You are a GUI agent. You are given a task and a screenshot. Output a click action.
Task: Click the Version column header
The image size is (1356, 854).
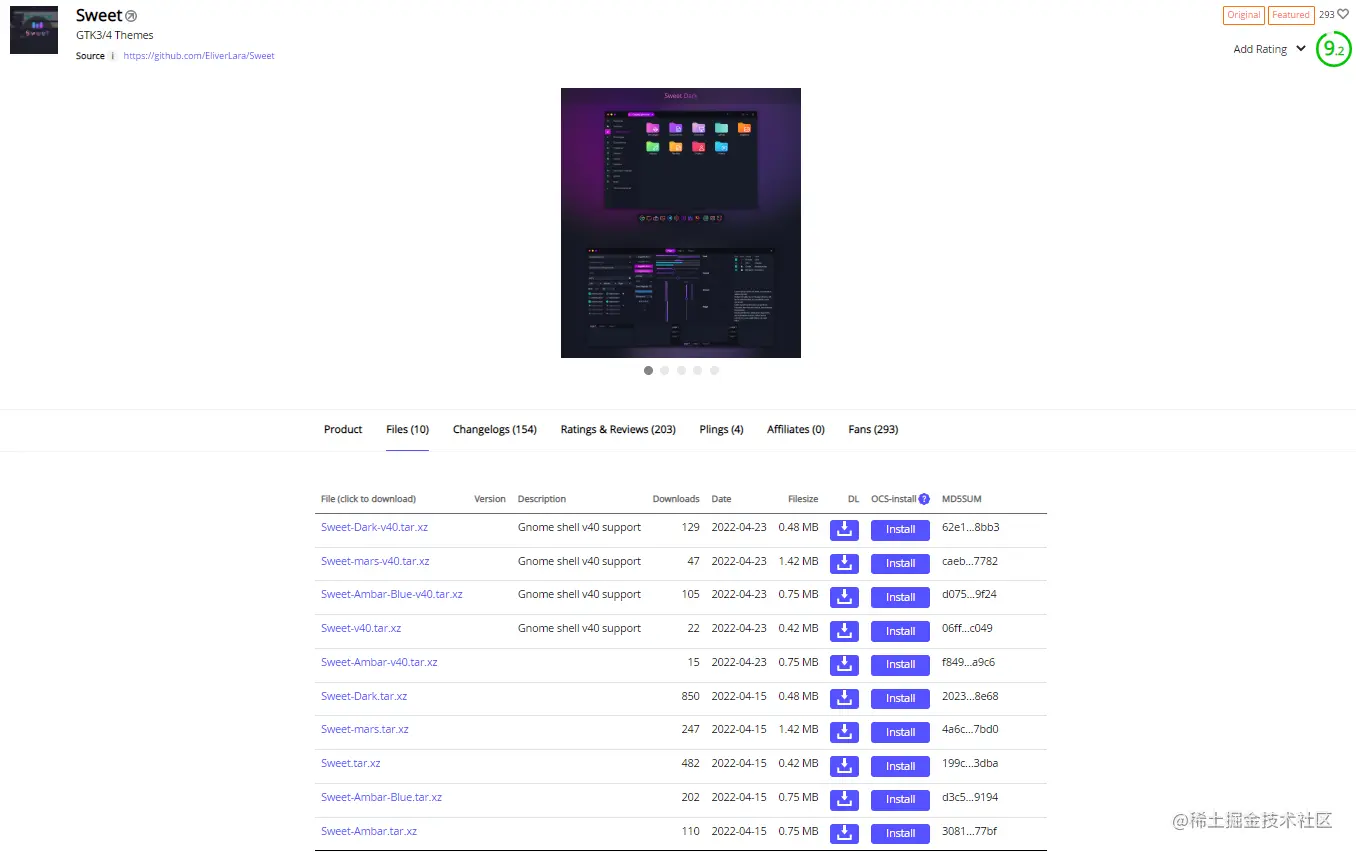490,499
